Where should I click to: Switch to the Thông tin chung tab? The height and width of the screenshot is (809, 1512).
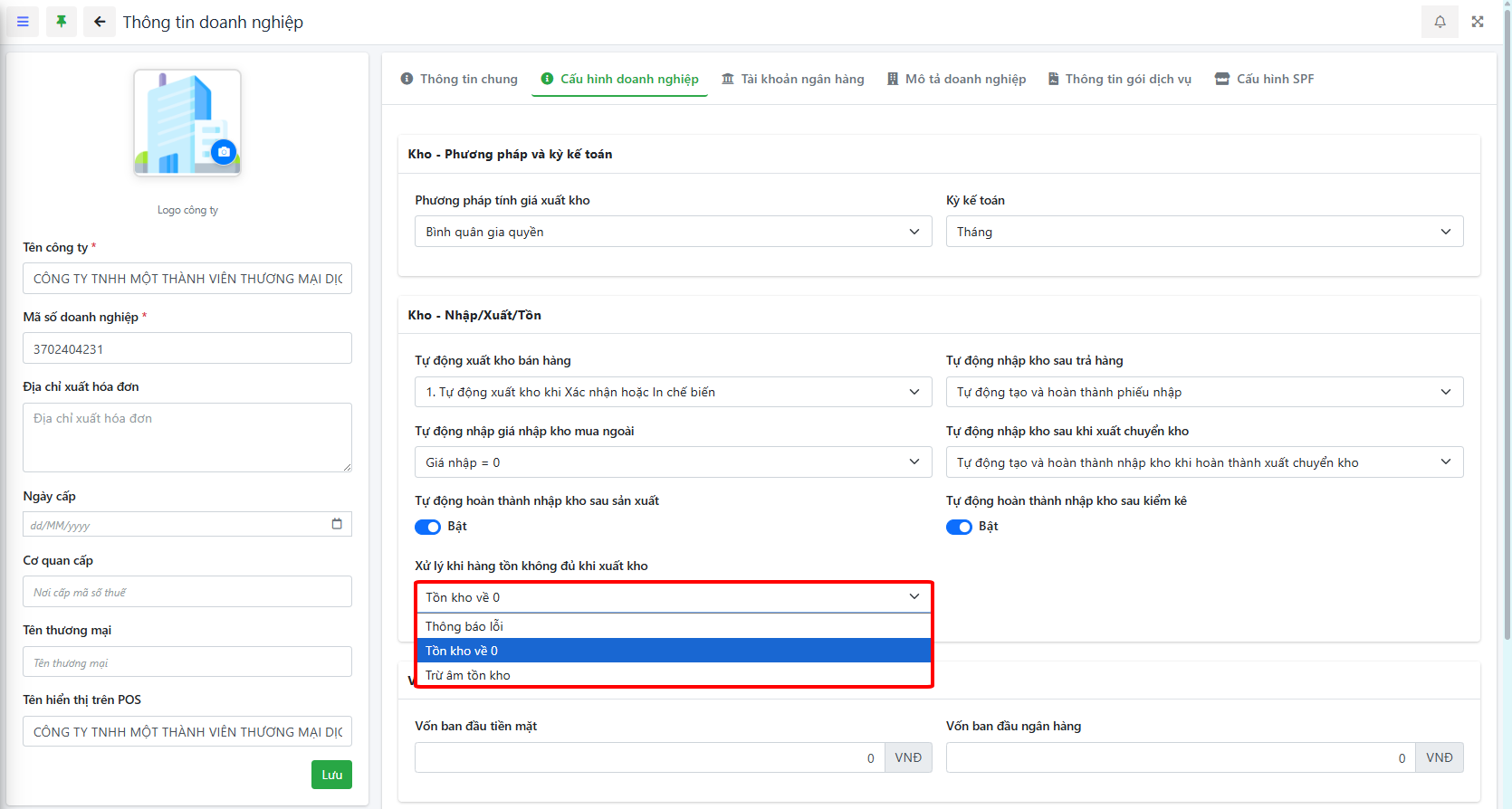(x=459, y=79)
